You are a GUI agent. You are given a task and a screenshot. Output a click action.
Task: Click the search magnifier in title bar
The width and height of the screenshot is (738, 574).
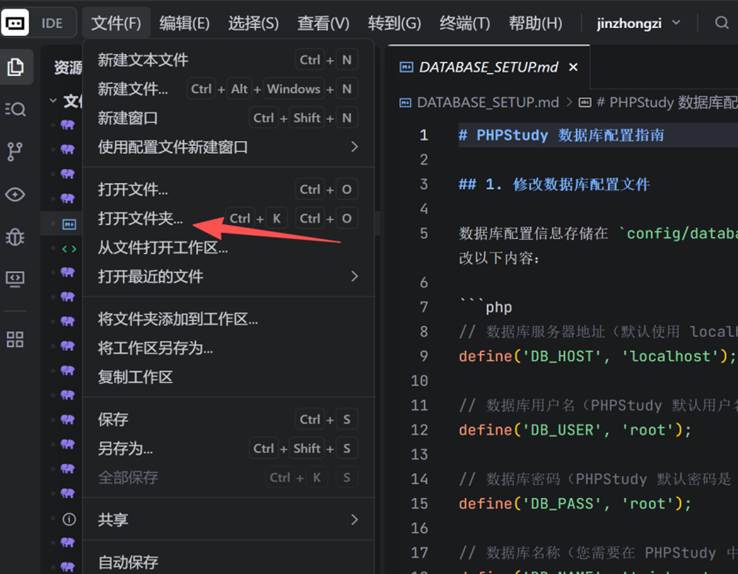point(721,23)
